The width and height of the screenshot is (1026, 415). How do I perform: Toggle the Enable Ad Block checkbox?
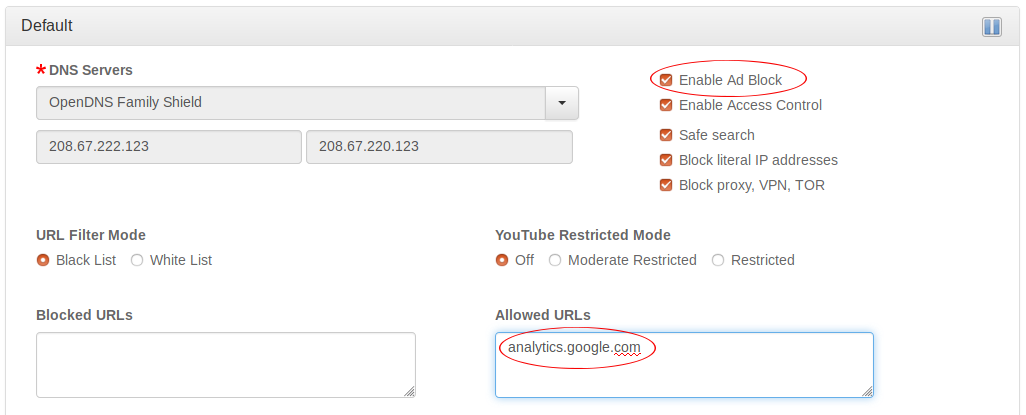pyautogui.click(x=666, y=80)
